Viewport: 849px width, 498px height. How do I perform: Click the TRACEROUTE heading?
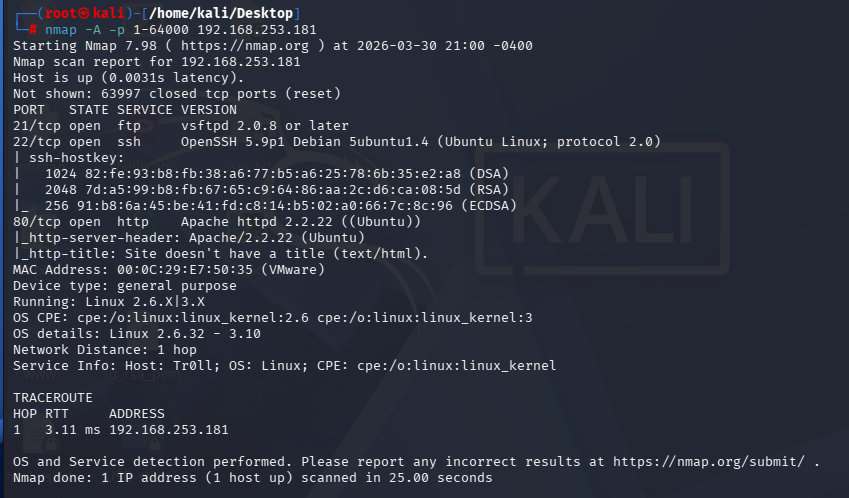pos(53,398)
